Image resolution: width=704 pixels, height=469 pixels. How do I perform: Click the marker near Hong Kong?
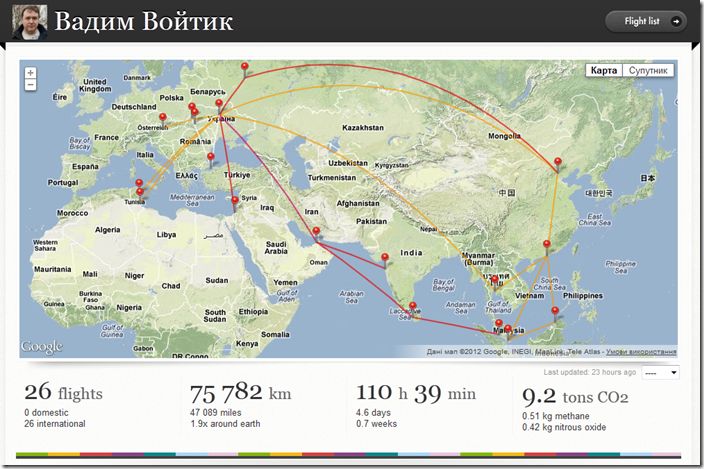(547, 245)
